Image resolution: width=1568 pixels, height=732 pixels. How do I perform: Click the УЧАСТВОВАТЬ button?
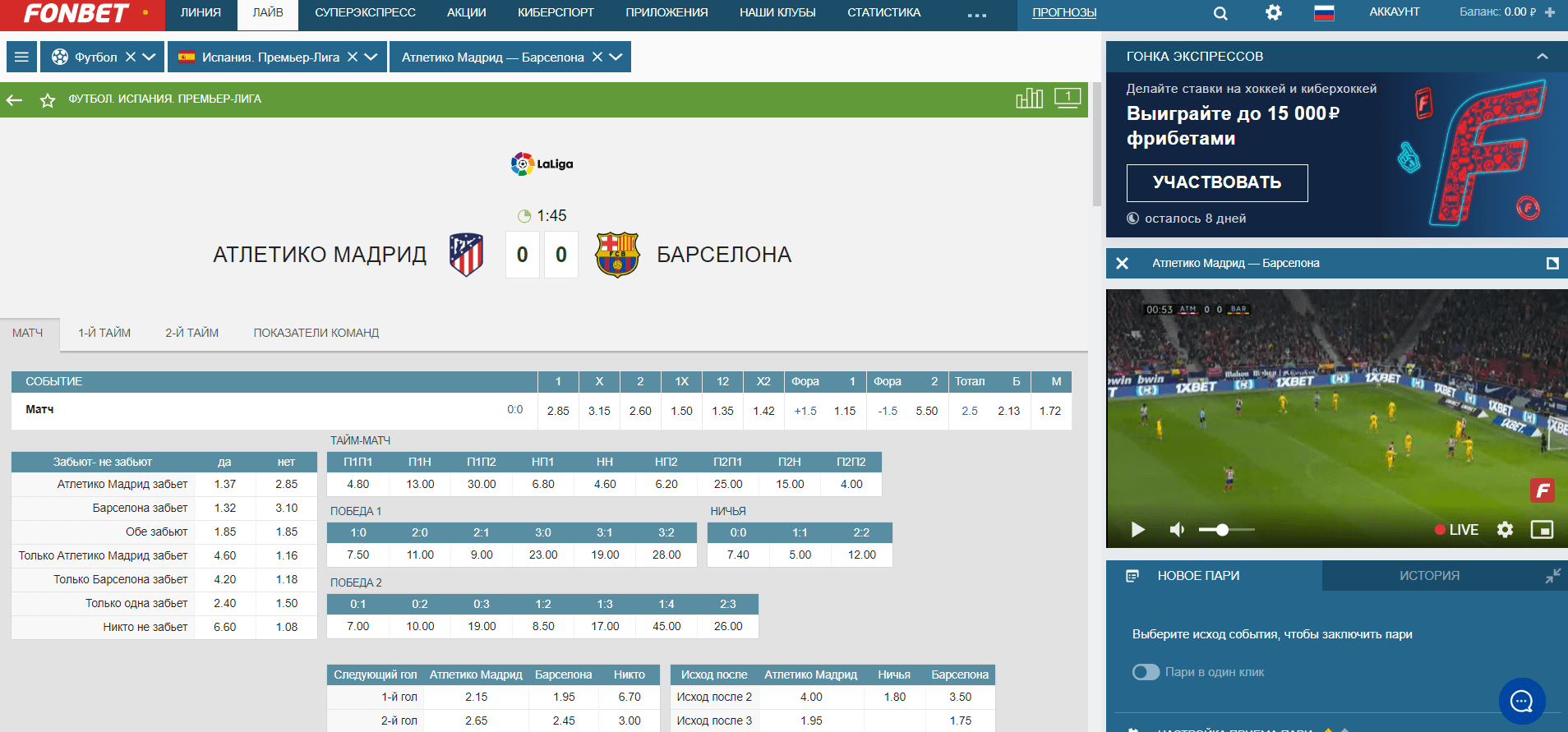1217,182
